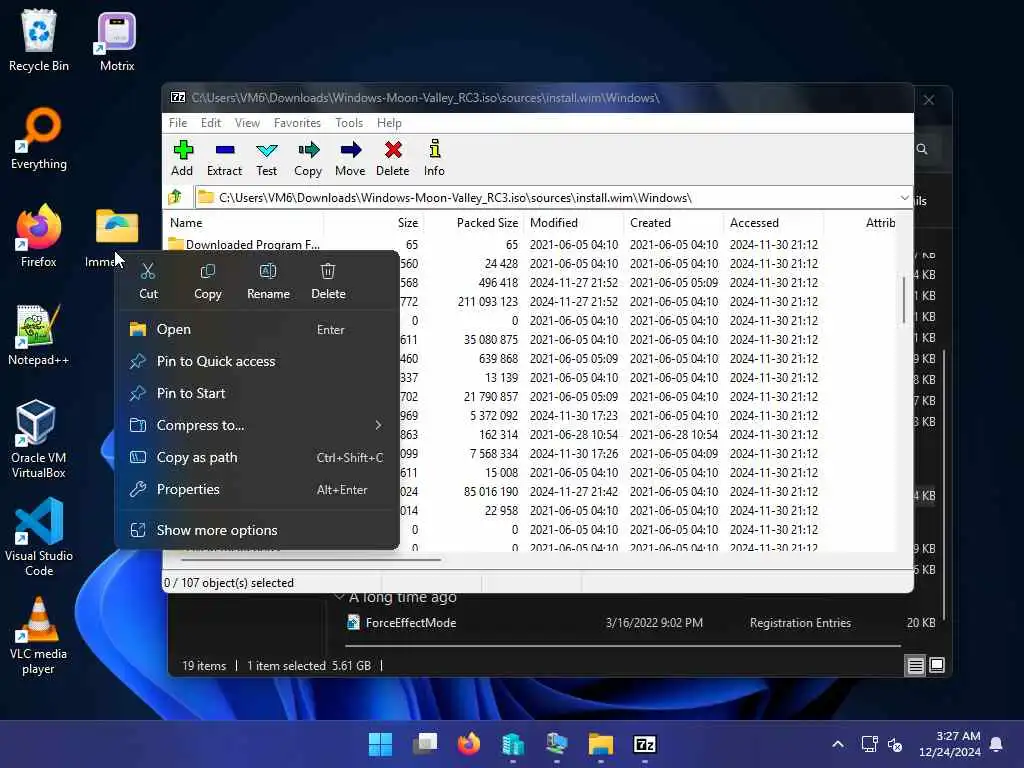The width and height of the screenshot is (1024, 768).
Task: Choose trash Delete icon in context menu
Action: point(328,281)
